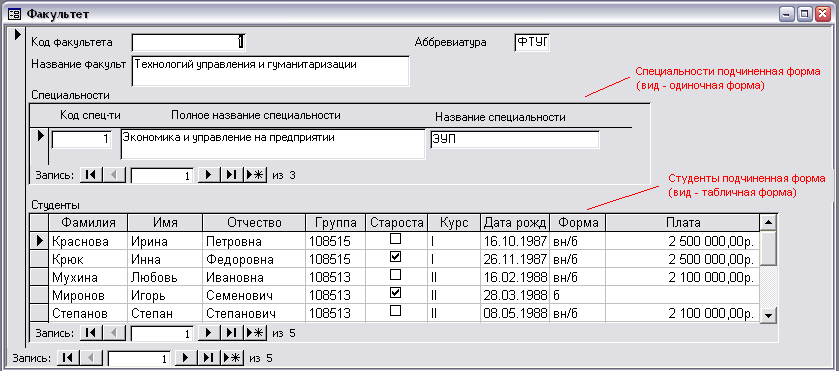Go to previous record in Студенты navigator
The image size is (839, 371).
(x=114, y=332)
